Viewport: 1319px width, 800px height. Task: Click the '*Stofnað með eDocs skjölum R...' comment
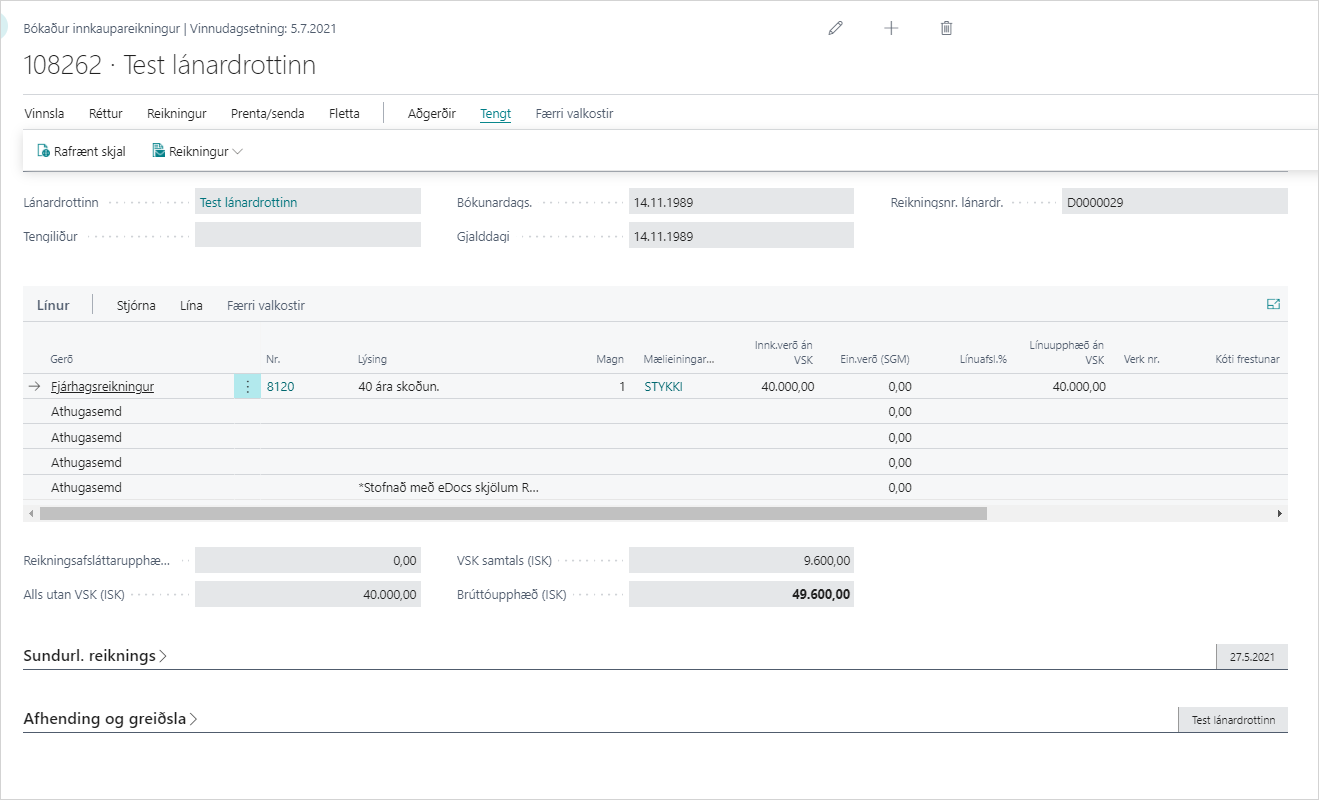click(x=448, y=488)
